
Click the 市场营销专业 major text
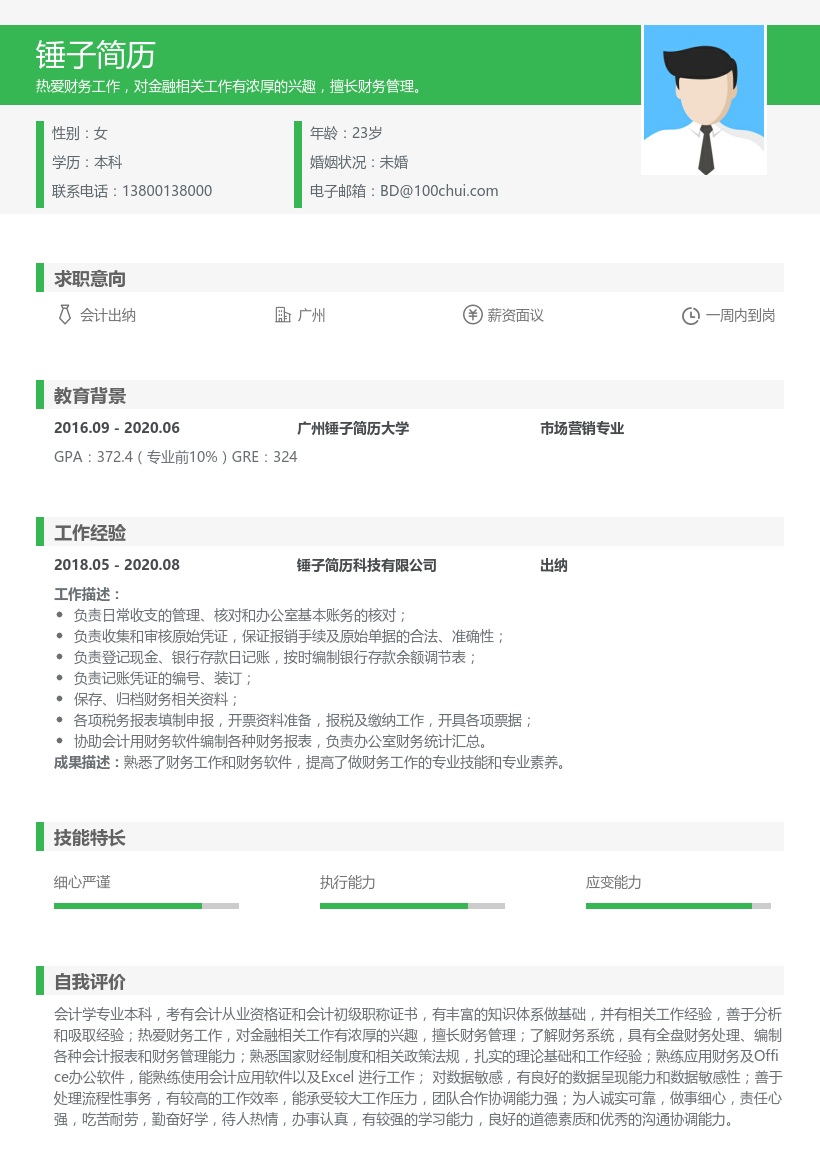(x=582, y=428)
